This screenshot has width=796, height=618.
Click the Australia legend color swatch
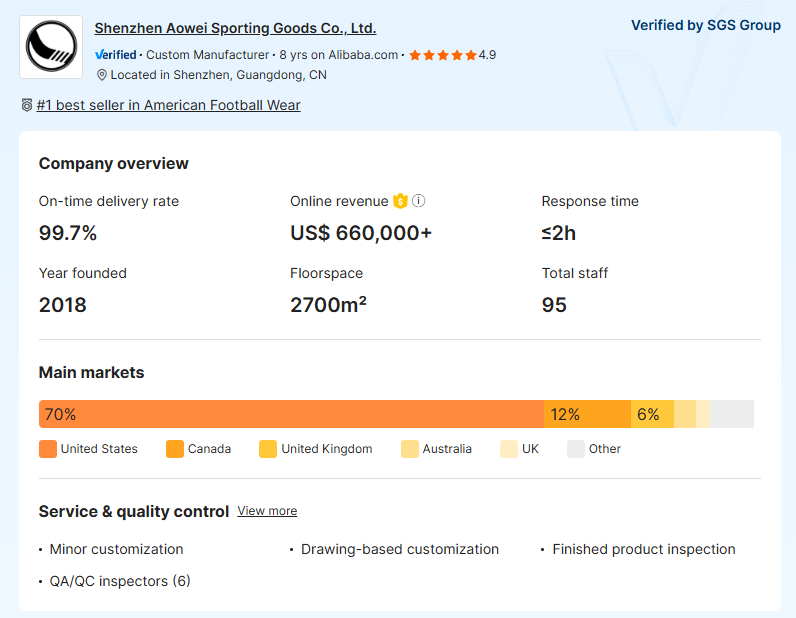(410, 449)
